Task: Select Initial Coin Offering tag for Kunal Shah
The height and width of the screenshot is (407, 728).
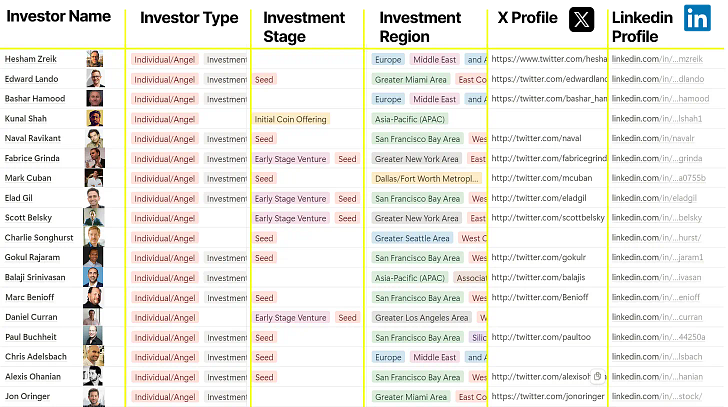Action: tap(291, 119)
